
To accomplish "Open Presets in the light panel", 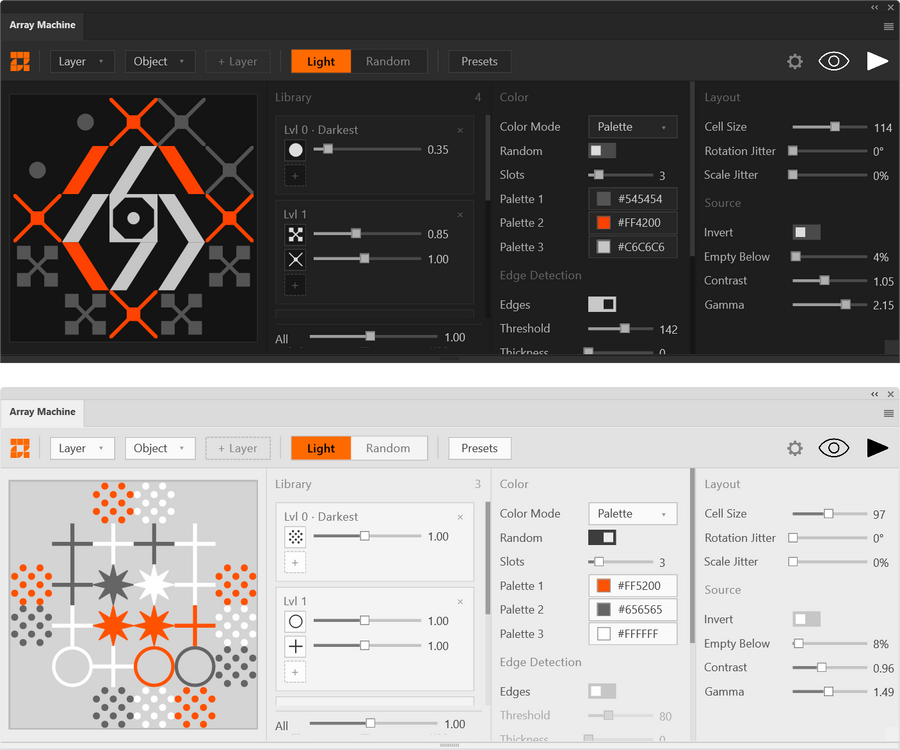I will click(479, 448).
